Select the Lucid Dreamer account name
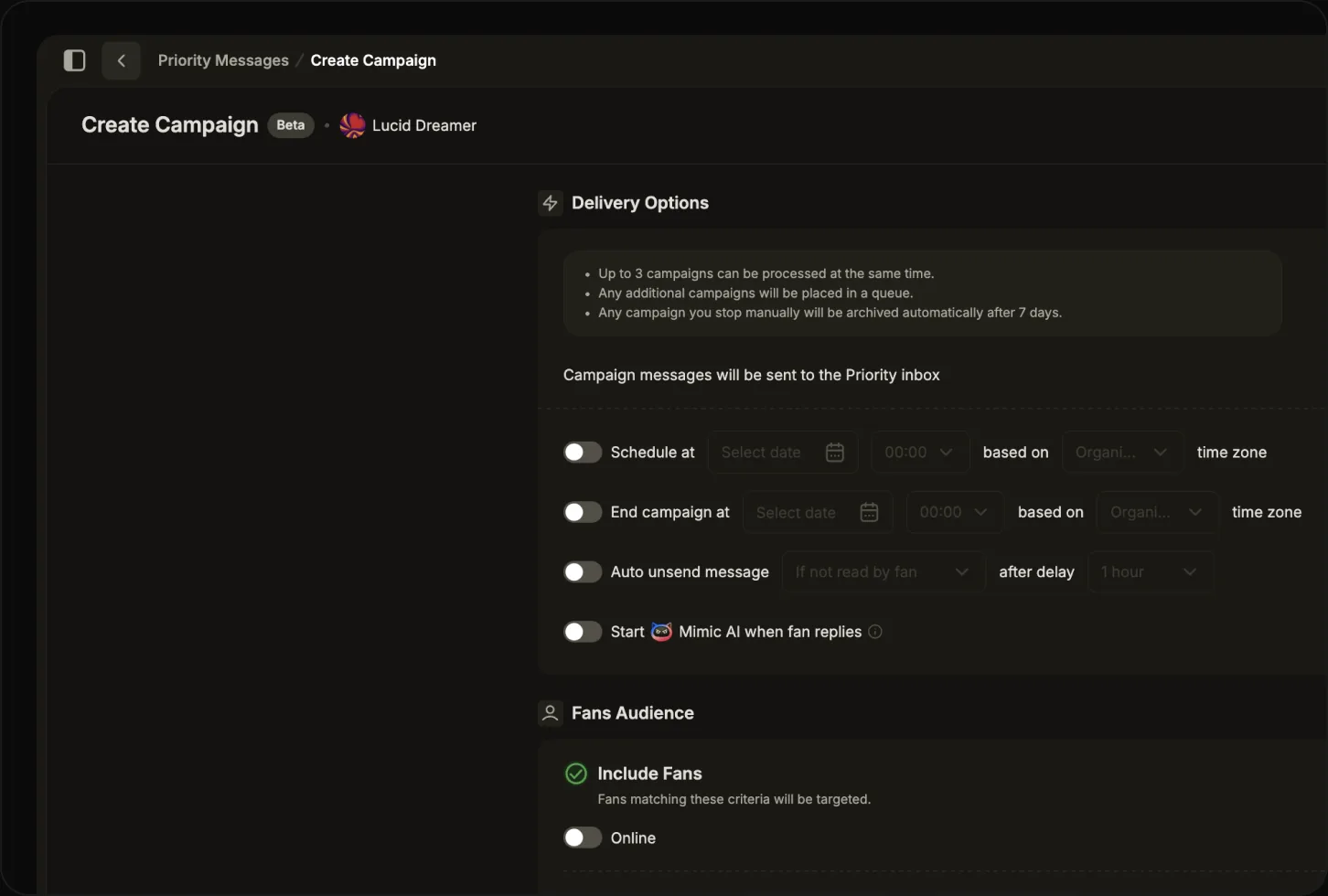 point(424,125)
